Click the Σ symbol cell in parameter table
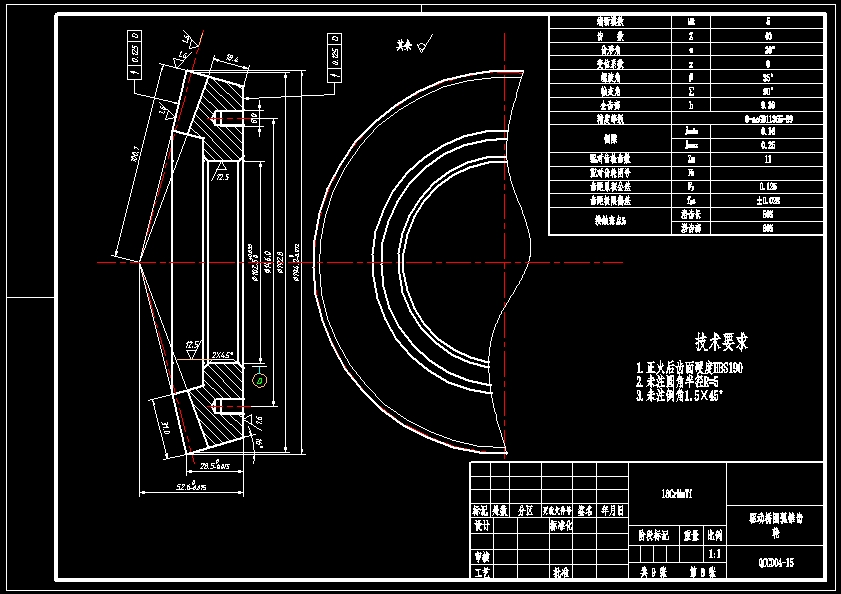Screen dimensions: 841x594 tap(691, 91)
